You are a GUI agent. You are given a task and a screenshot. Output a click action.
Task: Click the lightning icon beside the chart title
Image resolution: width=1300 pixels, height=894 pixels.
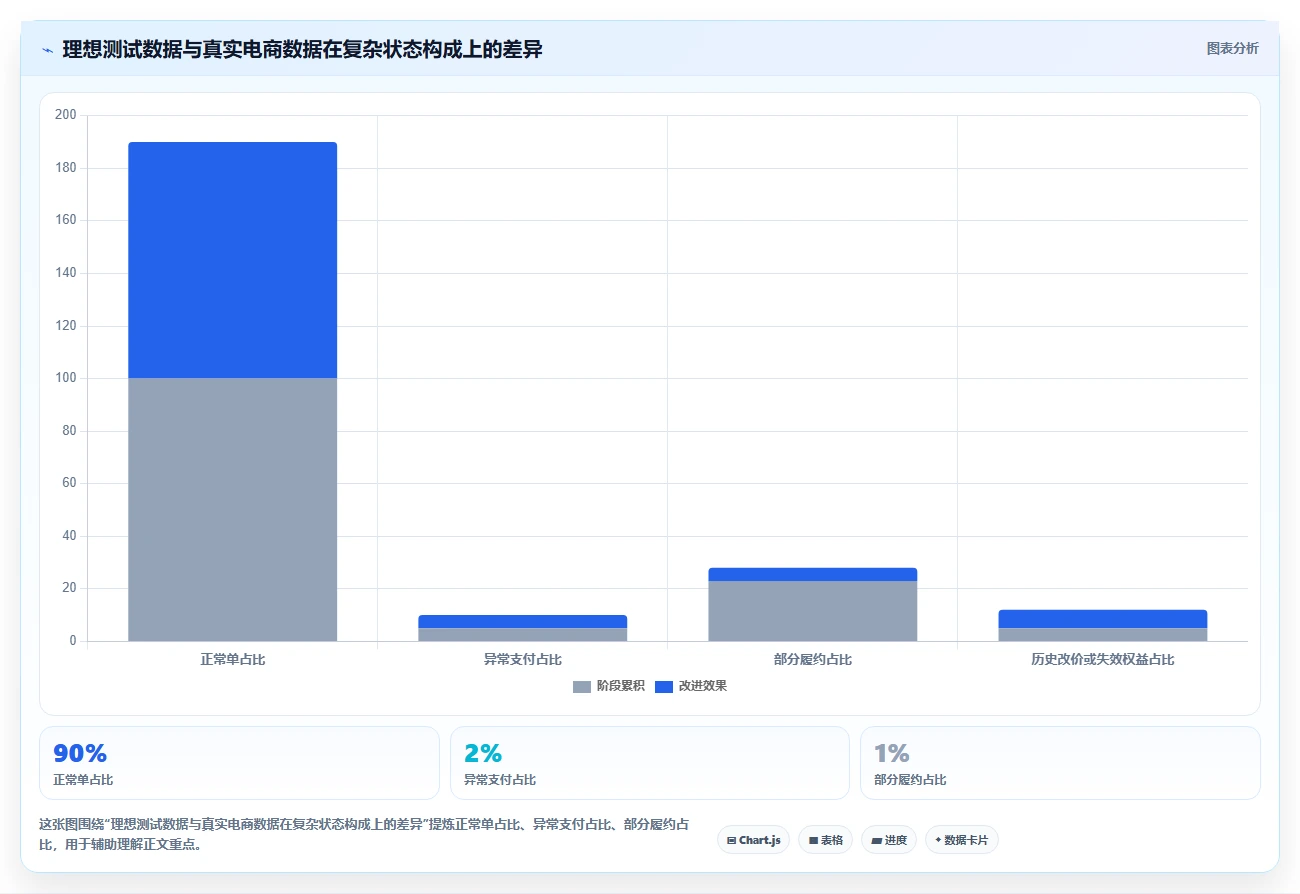click(48, 49)
